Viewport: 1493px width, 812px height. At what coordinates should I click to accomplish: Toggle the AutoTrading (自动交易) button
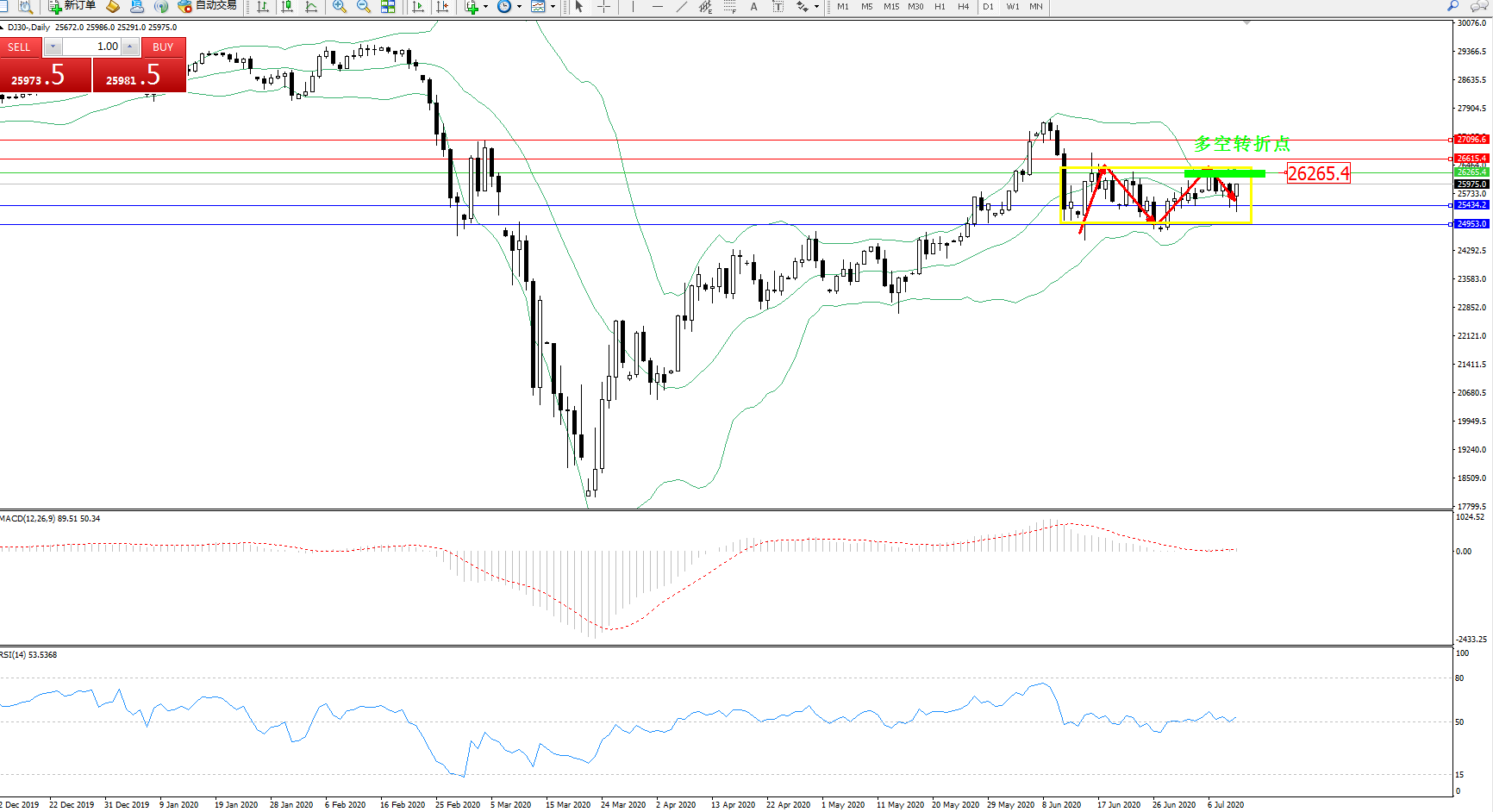pos(207,6)
